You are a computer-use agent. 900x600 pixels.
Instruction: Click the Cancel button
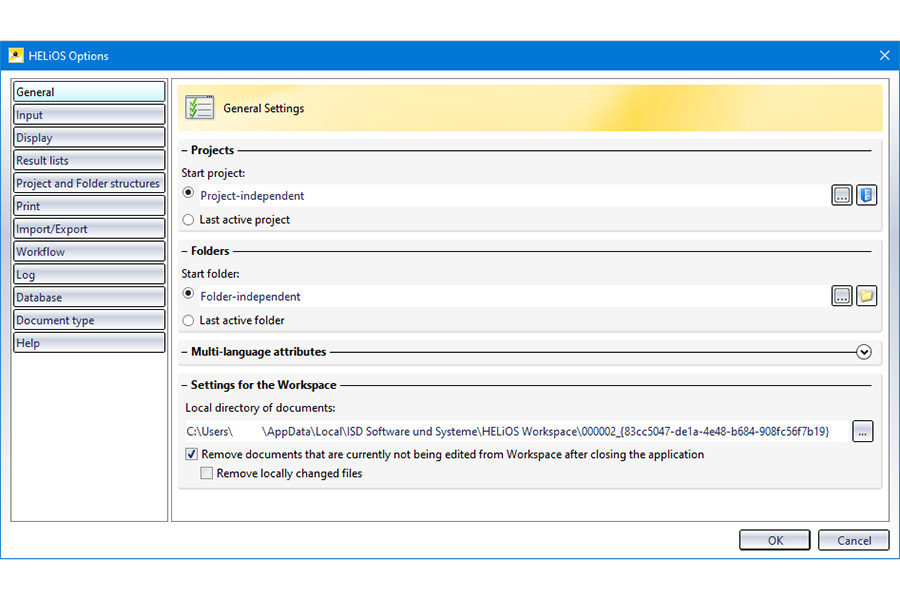pyautogui.click(x=854, y=540)
